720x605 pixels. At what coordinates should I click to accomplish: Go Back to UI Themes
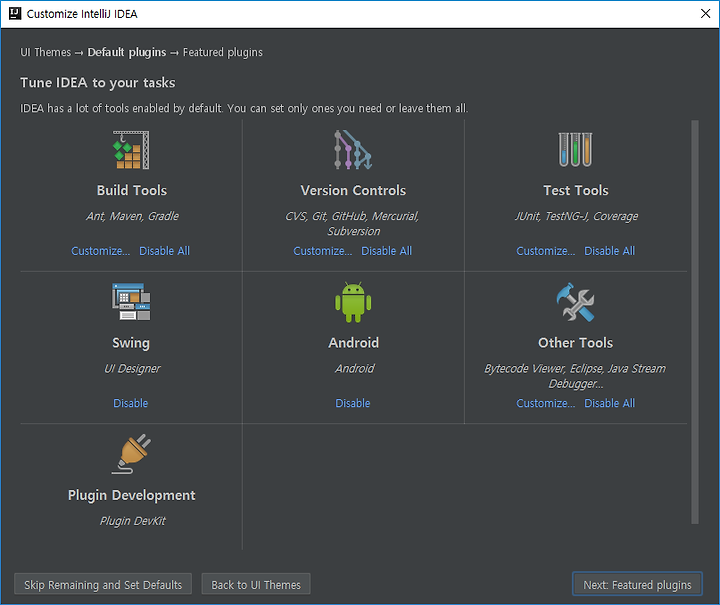(256, 584)
